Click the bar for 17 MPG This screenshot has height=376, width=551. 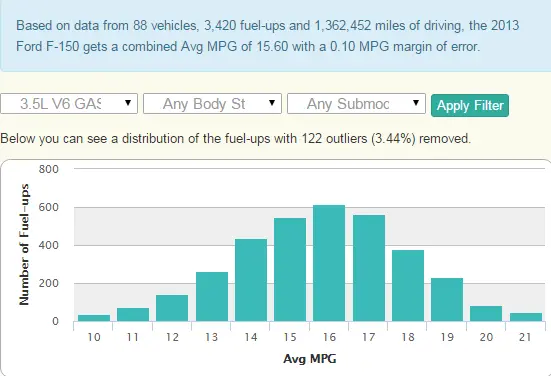pyautogui.click(x=369, y=268)
